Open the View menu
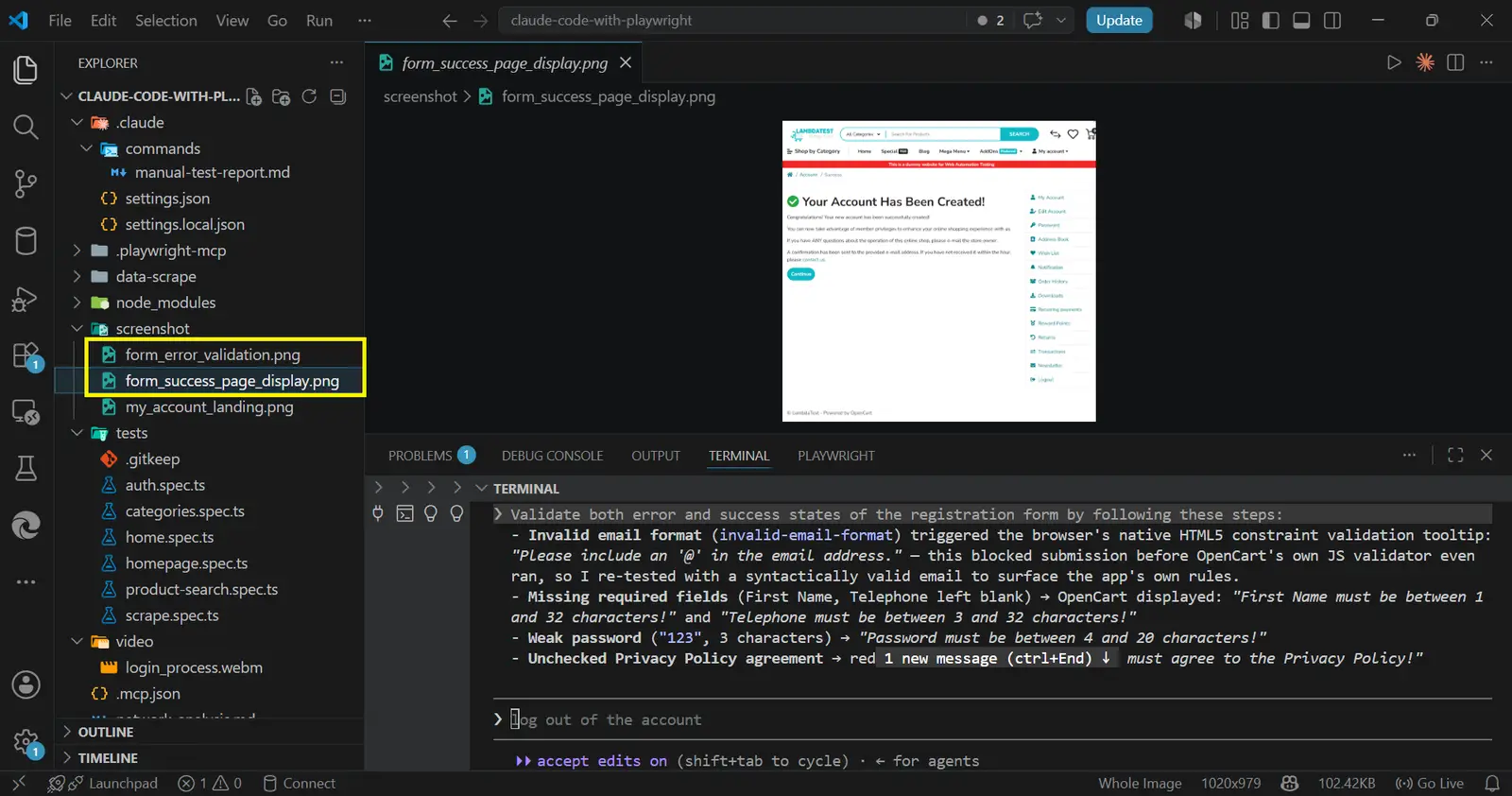 232,21
